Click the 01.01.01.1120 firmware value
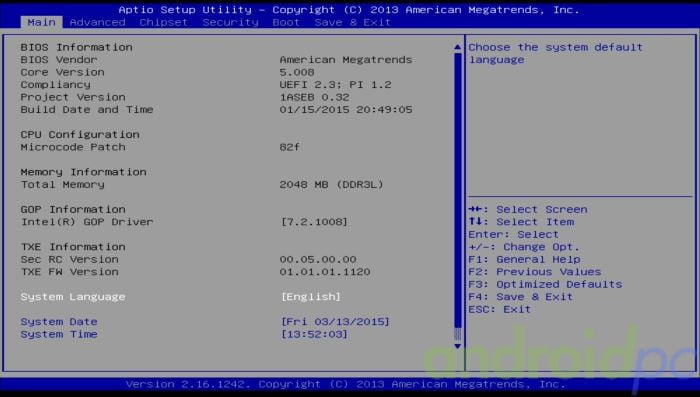The height and width of the screenshot is (397, 700). click(325, 272)
